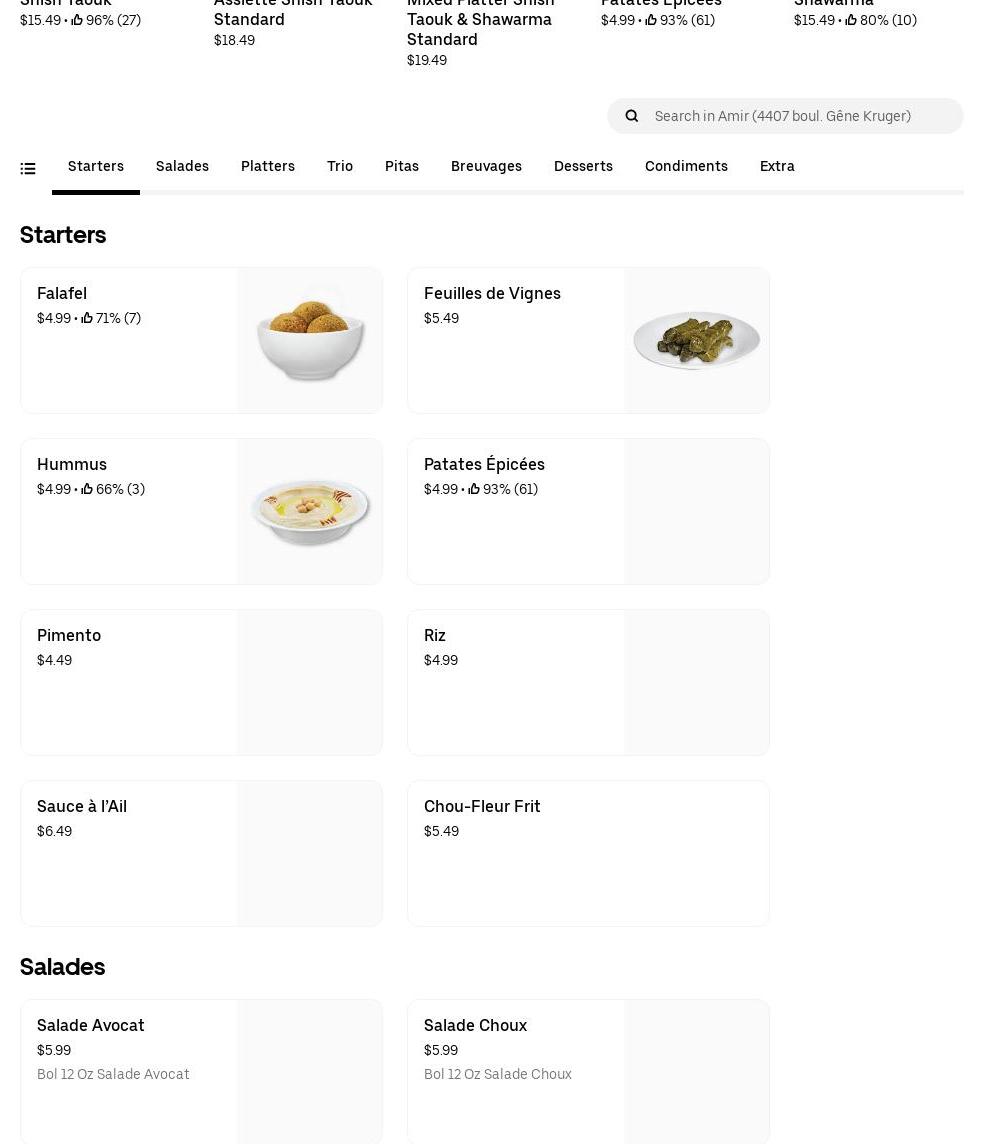Image resolution: width=984 pixels, height=1144 pixels.
Task: Click the search magnifier icon
Action: tap(632, 116)
